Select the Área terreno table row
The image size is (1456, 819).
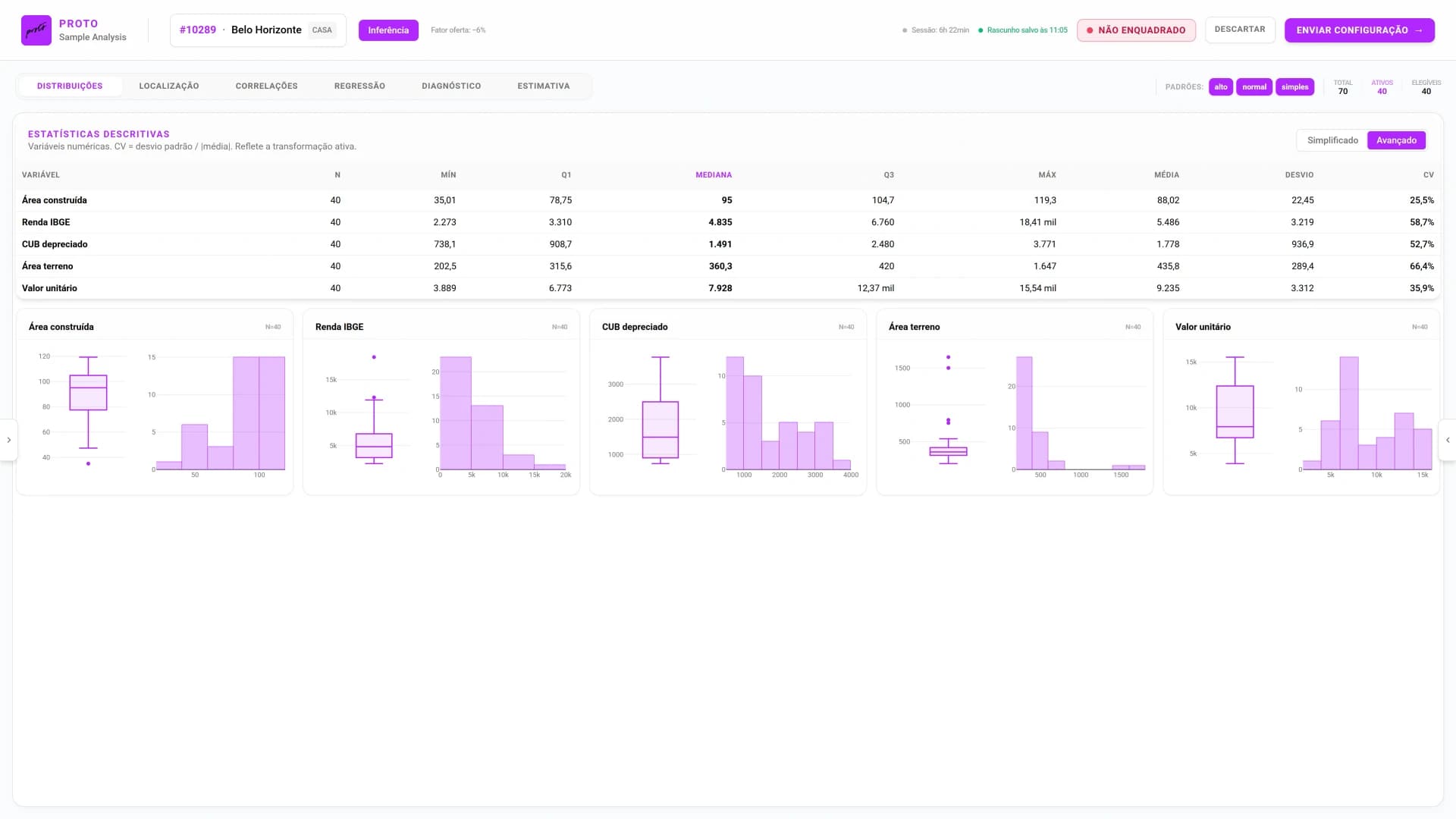coord(728,266)
